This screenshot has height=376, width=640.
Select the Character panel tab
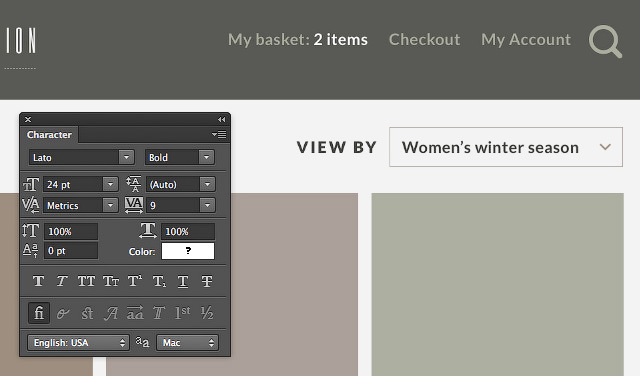[x=49, y=135]
